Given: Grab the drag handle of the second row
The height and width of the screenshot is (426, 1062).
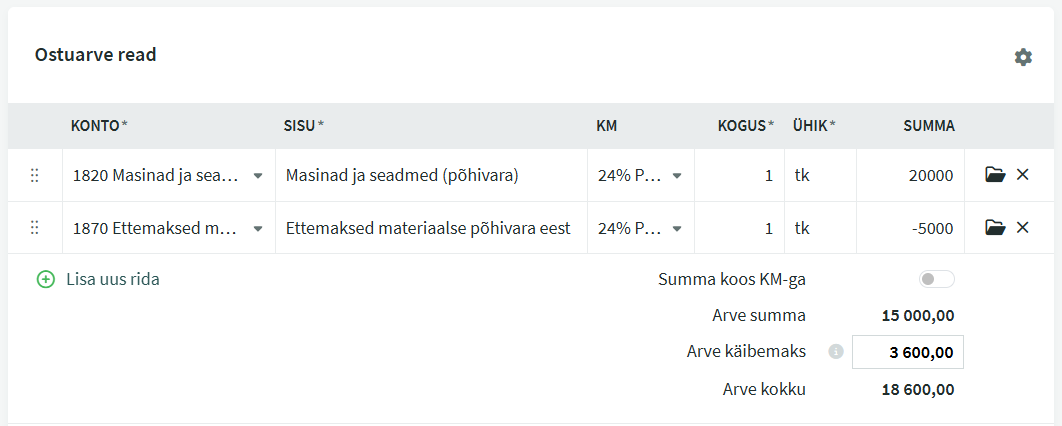Looking at the screenshot, I should (35, 228).
